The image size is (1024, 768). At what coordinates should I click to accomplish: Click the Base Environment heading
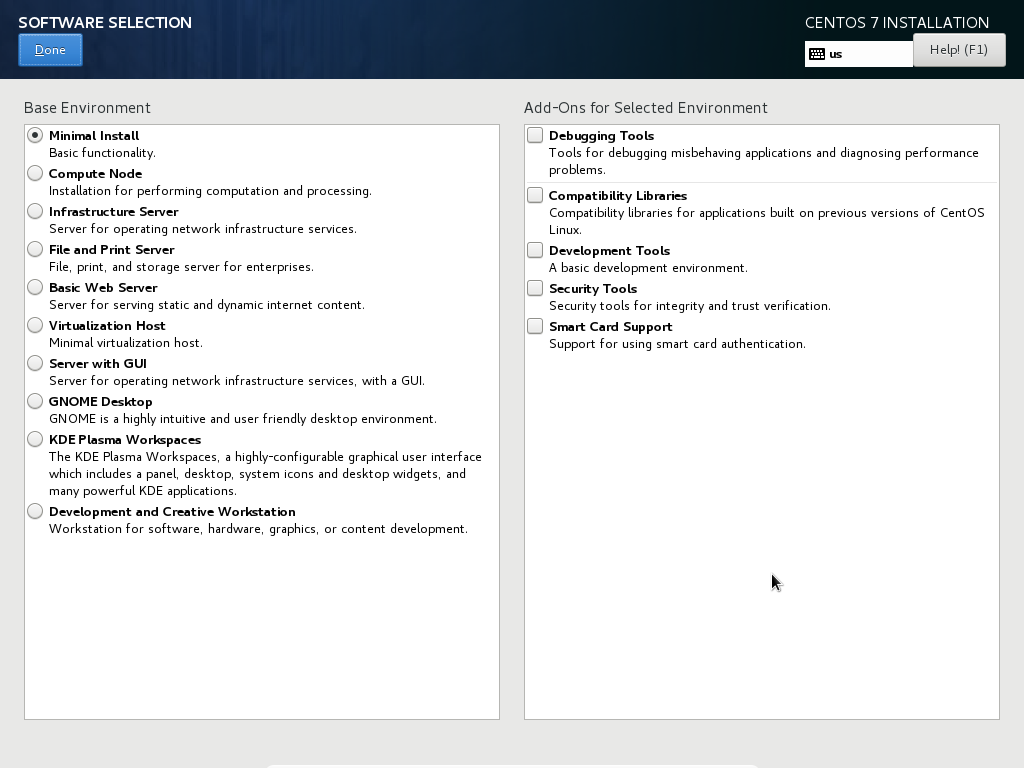coord(88,108)
